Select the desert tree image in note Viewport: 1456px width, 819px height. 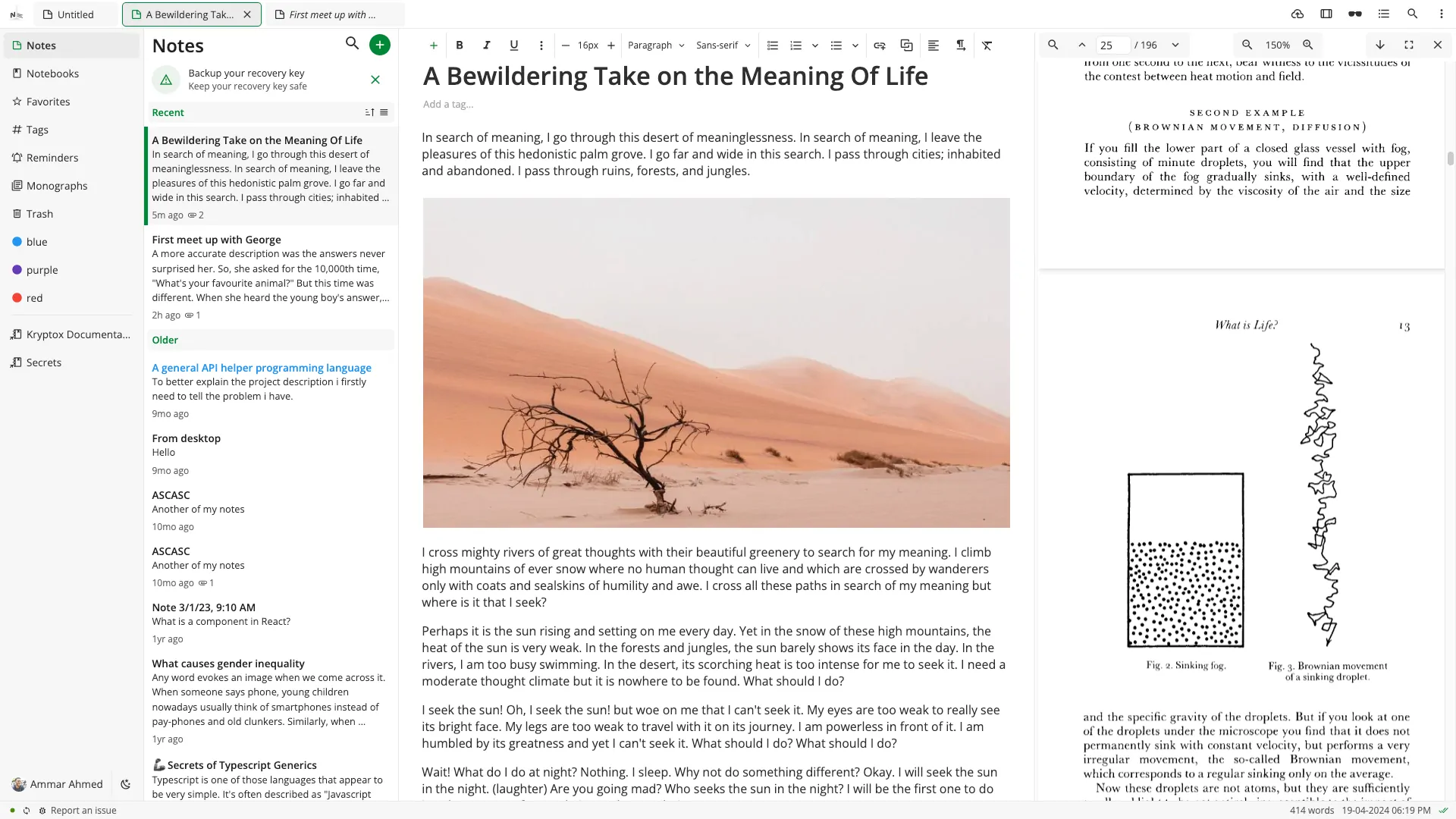(716, 362)
